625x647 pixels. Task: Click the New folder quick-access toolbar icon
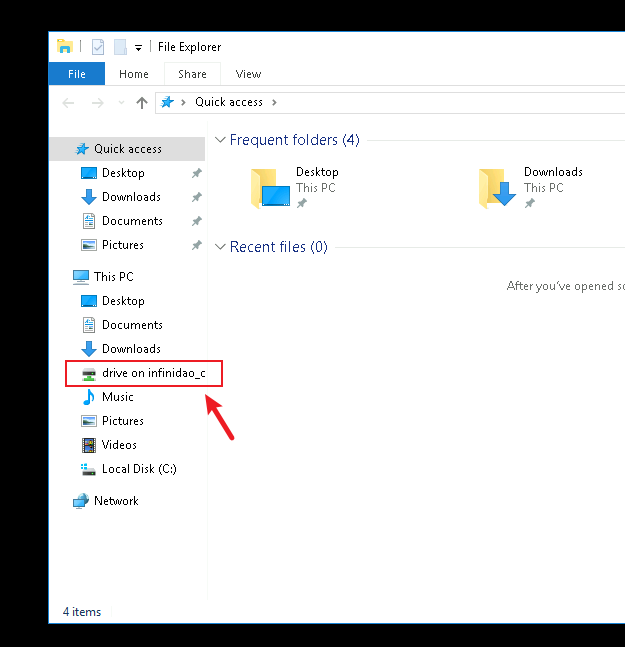[120, 47]
